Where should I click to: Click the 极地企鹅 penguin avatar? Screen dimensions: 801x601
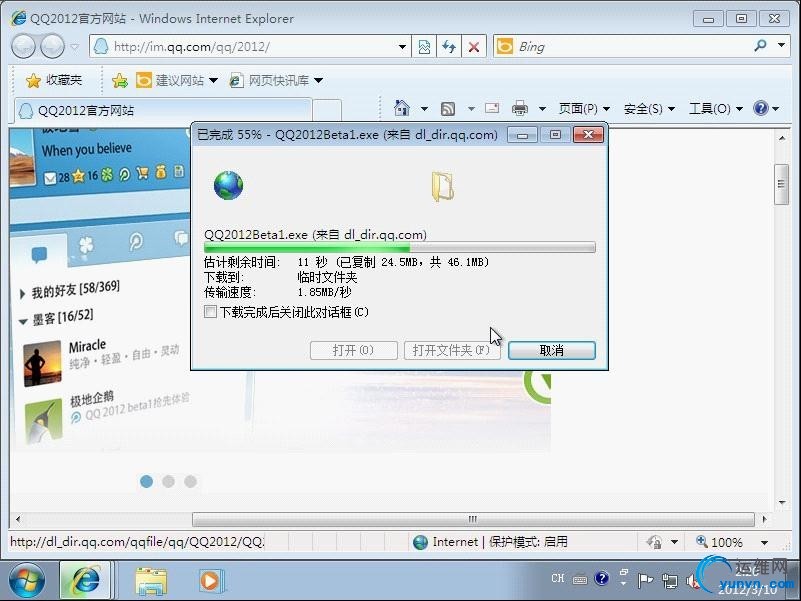(x=43, y=422)
